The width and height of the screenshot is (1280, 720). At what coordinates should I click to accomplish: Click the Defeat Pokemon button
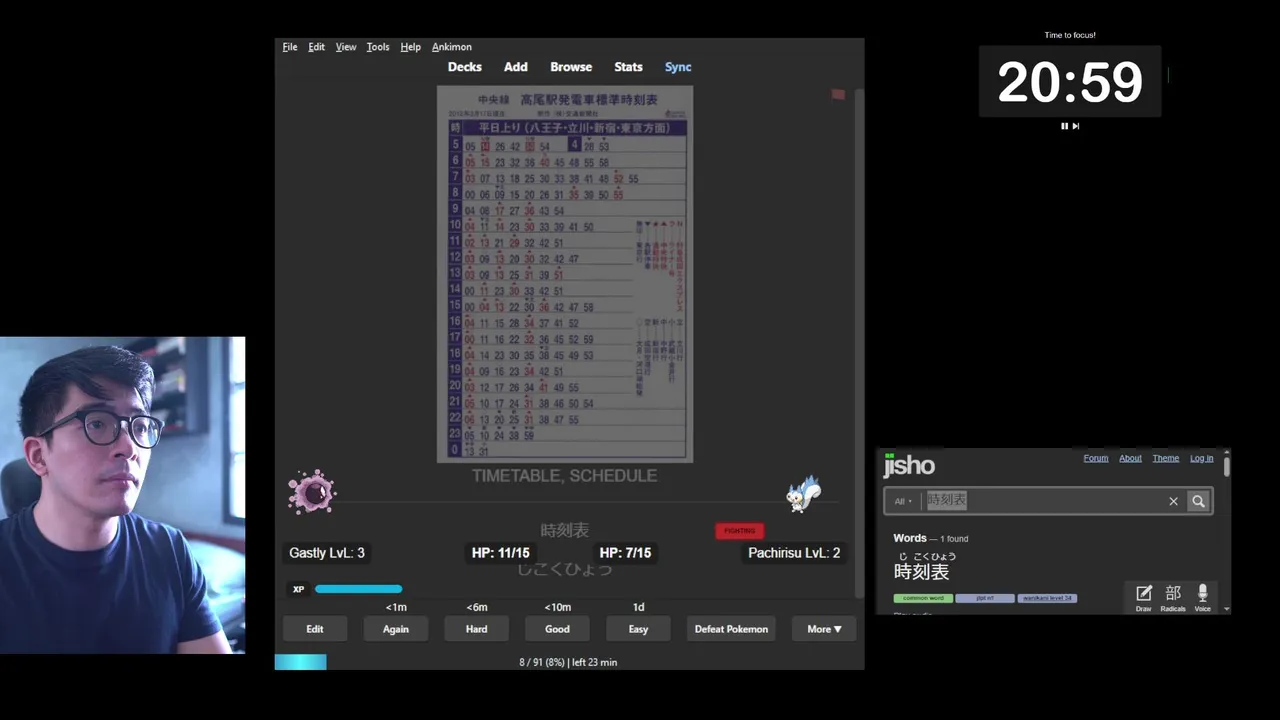point(732,629)
